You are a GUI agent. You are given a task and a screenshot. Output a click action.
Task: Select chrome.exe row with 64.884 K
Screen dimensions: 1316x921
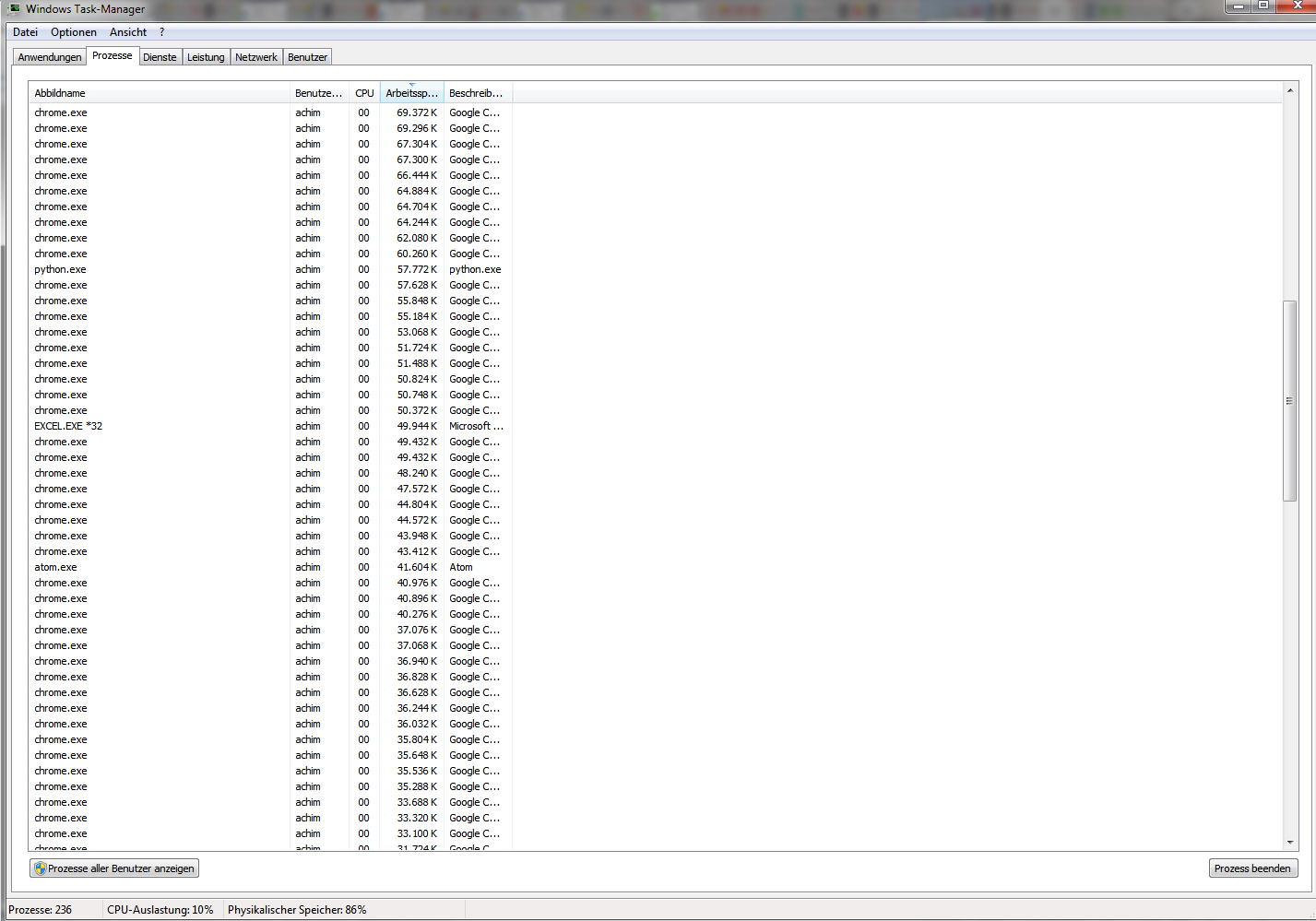[x=270, y=191]
